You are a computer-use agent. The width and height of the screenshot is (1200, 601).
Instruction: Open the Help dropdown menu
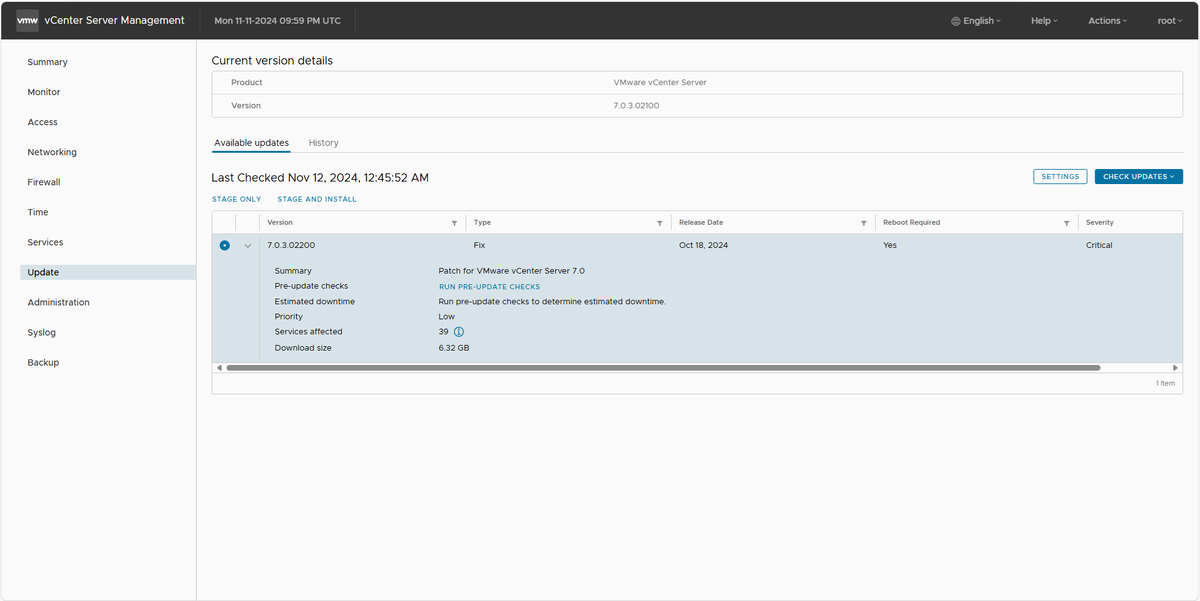[1044, 21]
